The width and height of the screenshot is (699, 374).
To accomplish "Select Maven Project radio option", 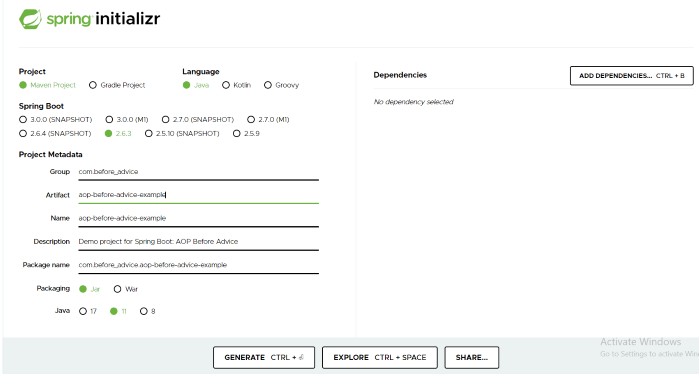I will pyautogui.click(x=47, y=85).
